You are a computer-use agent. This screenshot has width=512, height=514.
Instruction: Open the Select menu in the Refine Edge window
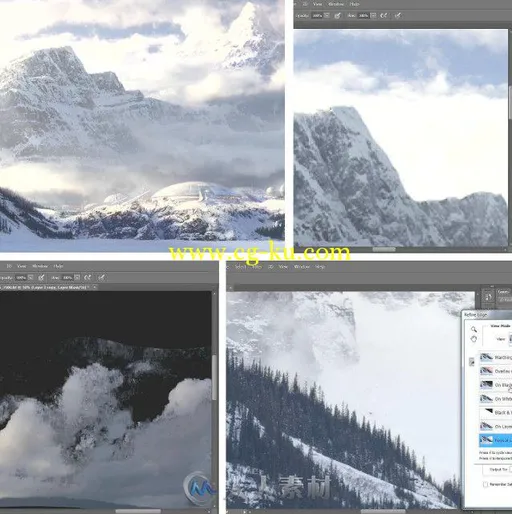[x=240, y=267]
